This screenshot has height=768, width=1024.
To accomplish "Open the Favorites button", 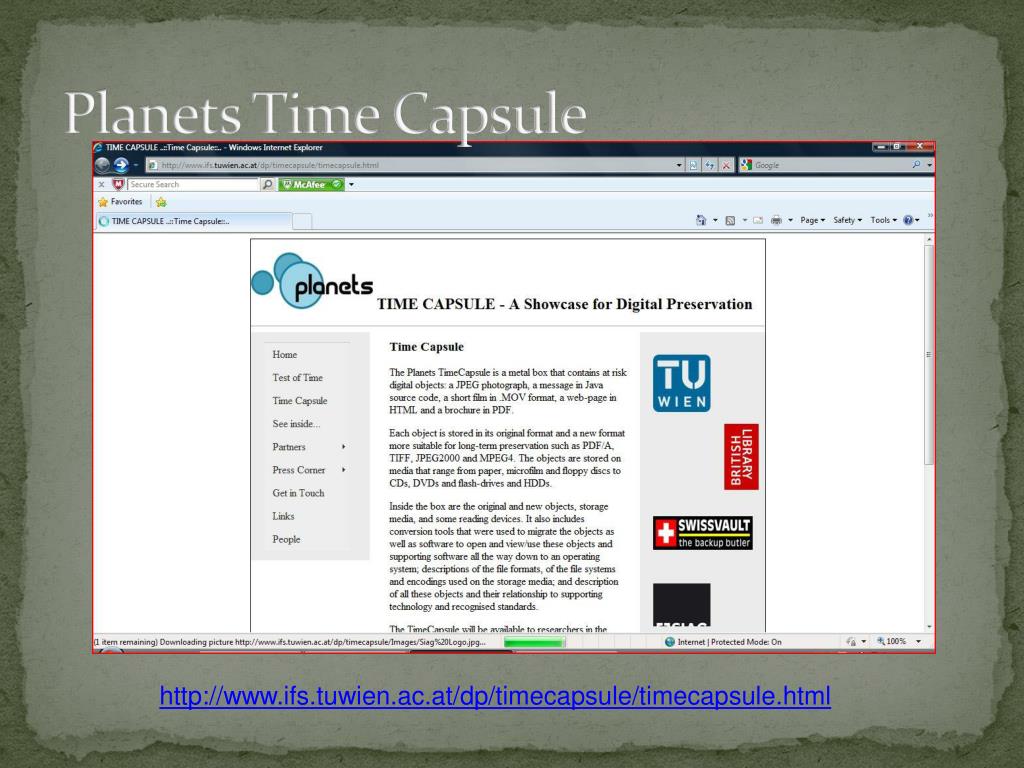I will [120, 202].
